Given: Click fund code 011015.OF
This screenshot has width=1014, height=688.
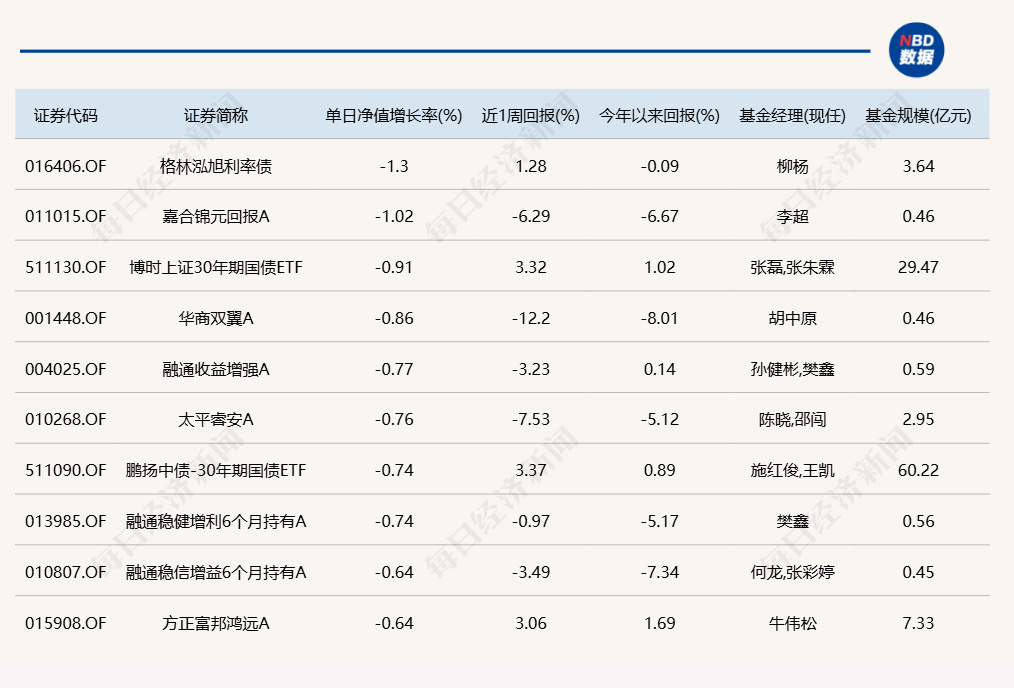Looking at the screenshot, I should click(65, 217).
